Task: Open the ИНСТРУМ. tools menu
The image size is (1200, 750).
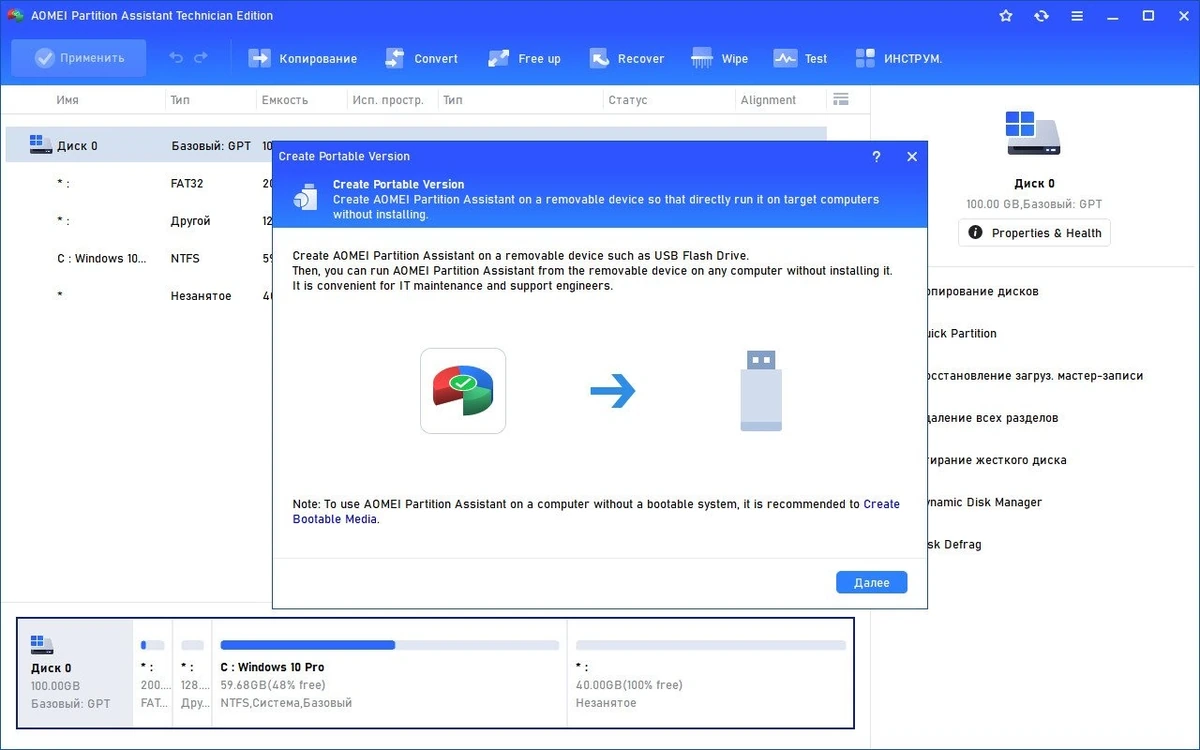Action: pos(899,58)
